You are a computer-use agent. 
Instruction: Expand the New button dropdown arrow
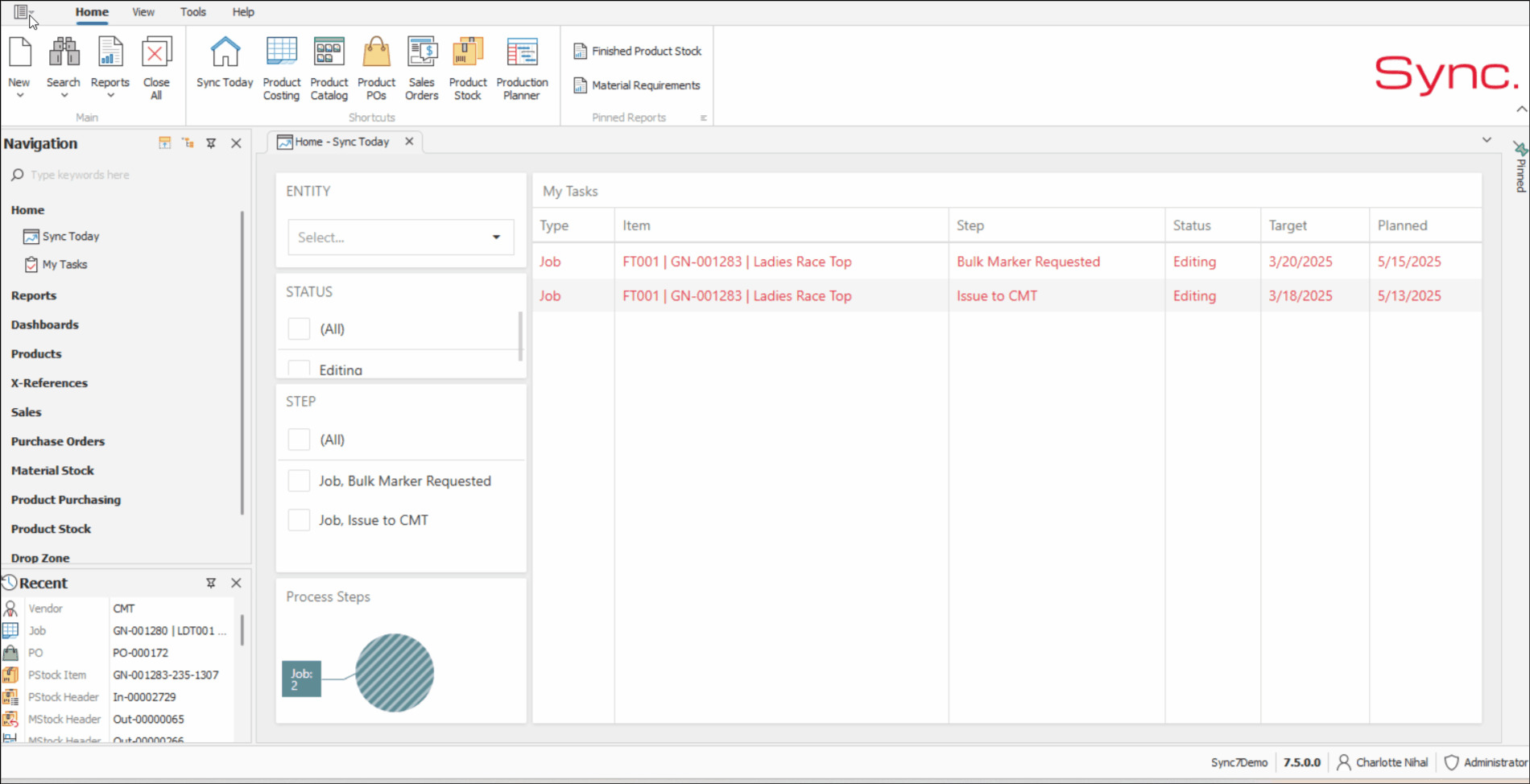tap(20, 96)
